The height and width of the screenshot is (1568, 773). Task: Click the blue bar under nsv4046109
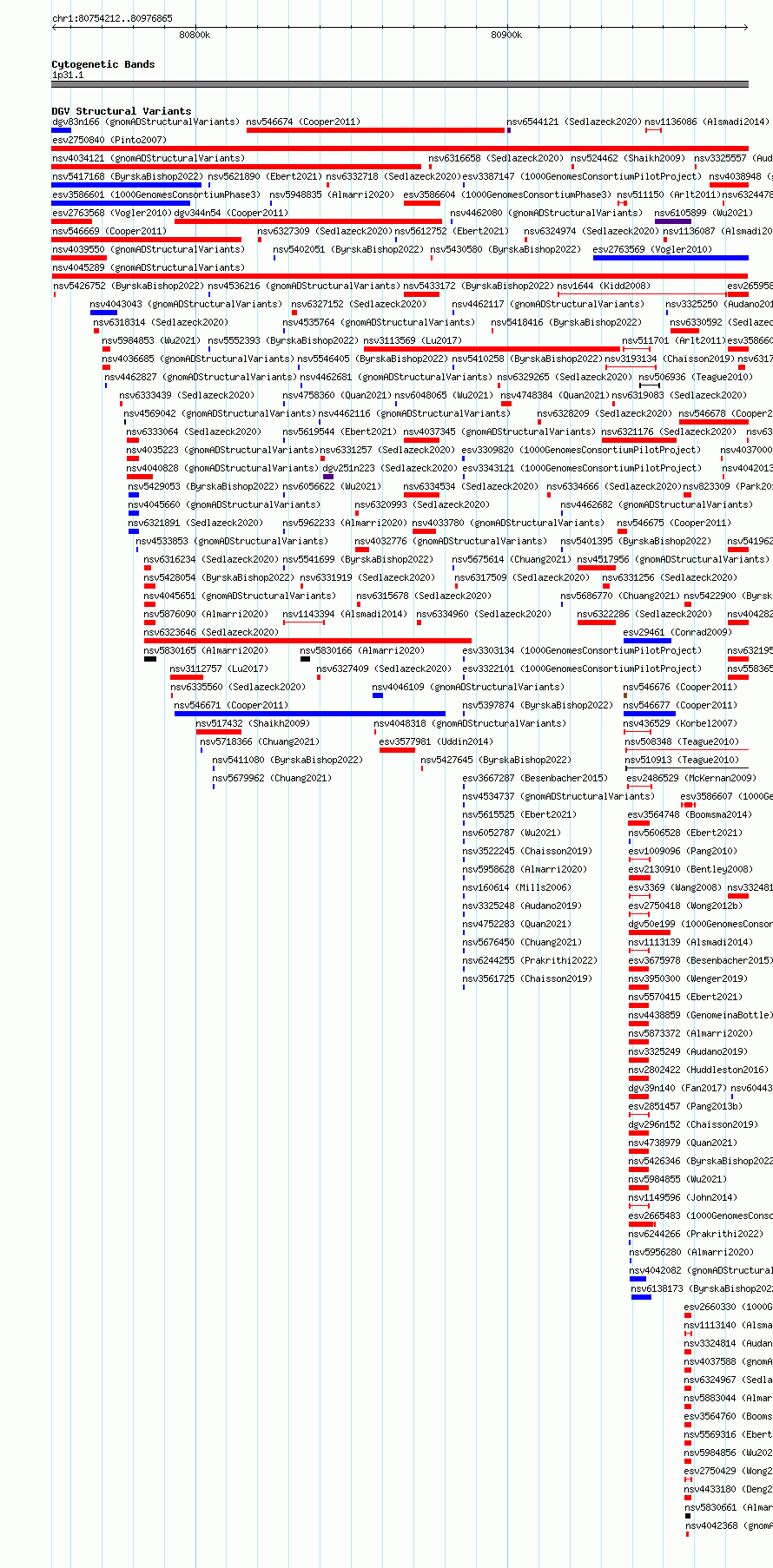pos(378,695)
